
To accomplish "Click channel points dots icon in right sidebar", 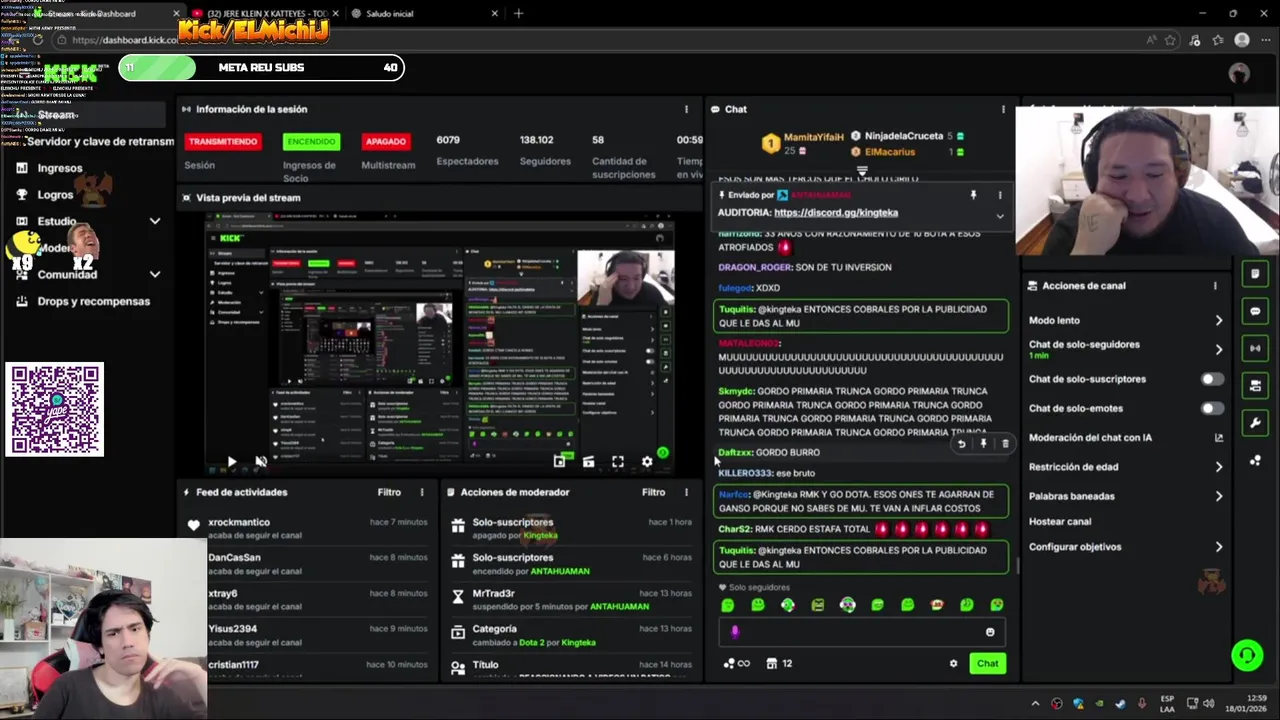I will pyautogui.click(x=1255, y=460).
